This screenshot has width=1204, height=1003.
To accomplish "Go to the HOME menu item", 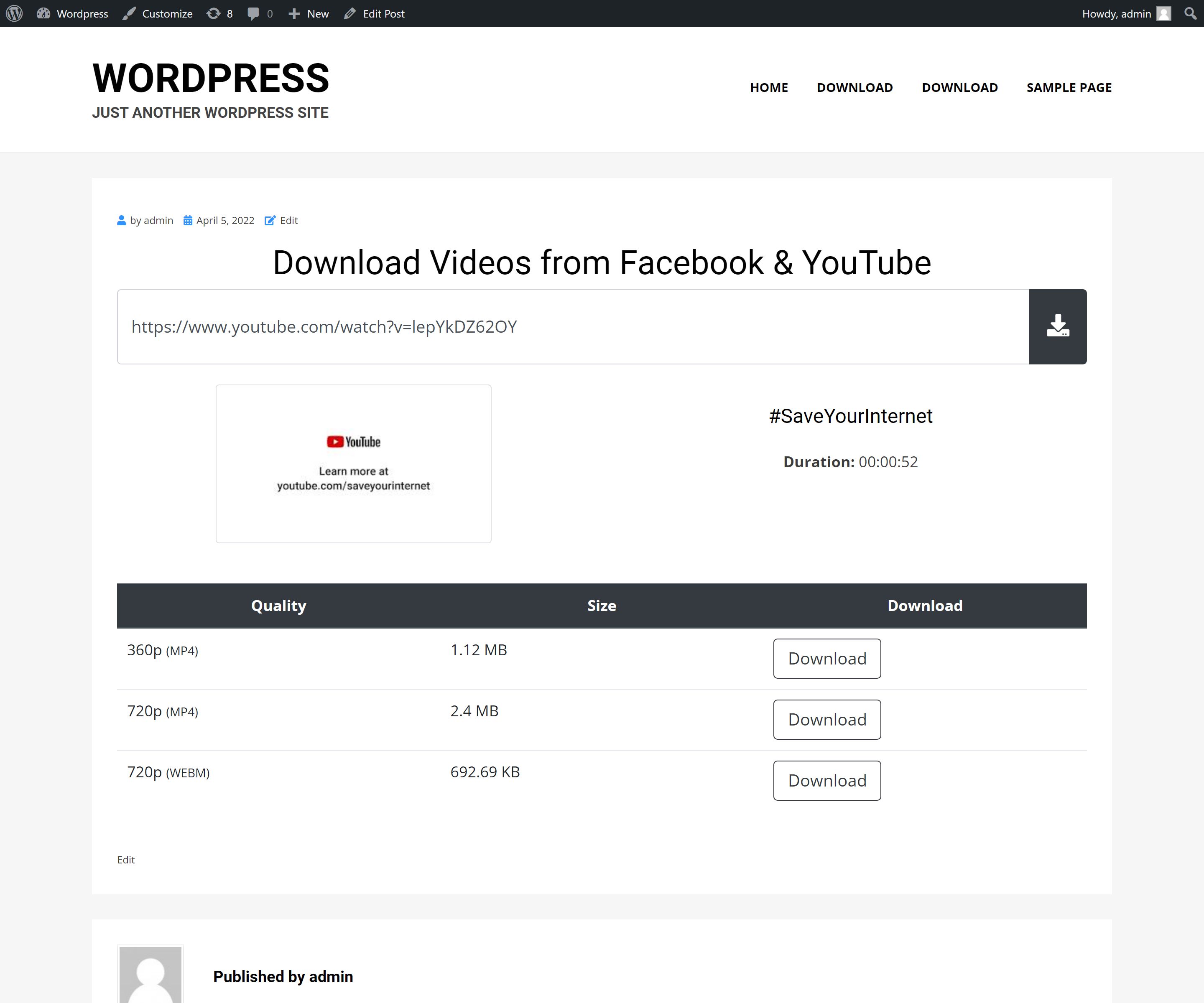I will coord(769,88).
